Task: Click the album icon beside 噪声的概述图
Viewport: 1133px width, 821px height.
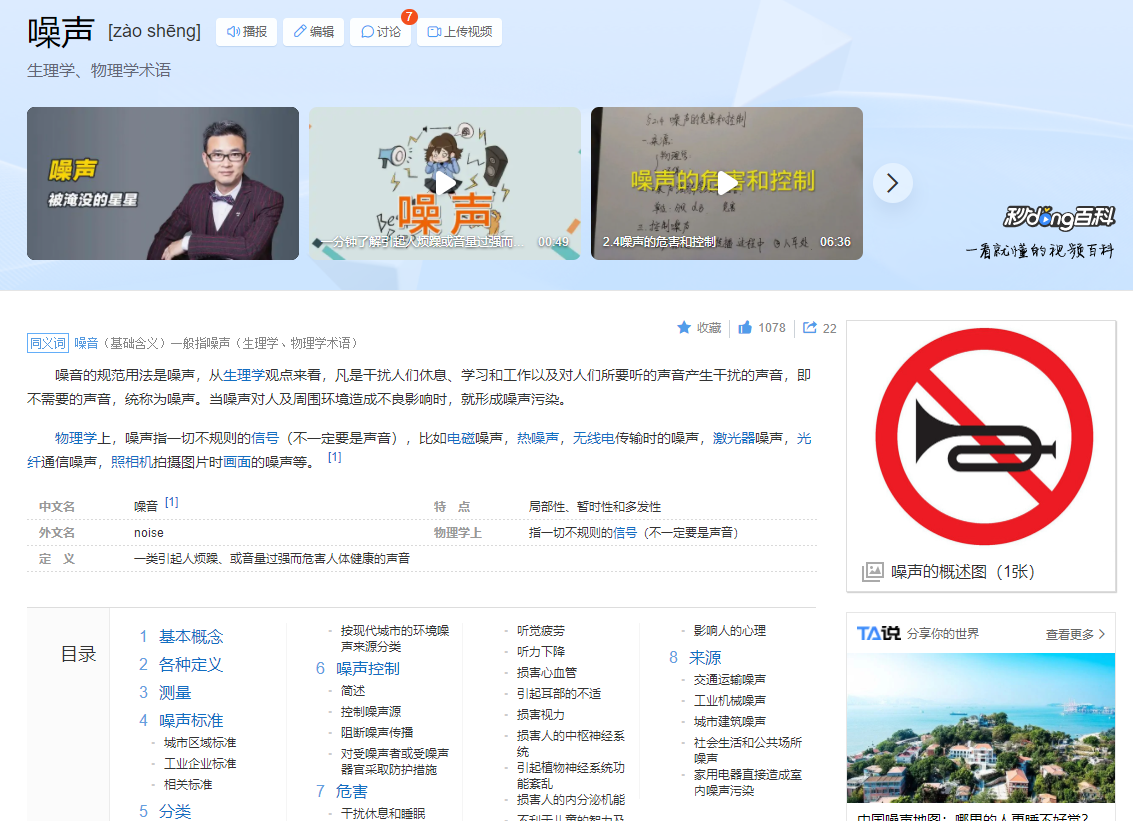Action: [872, 572]
